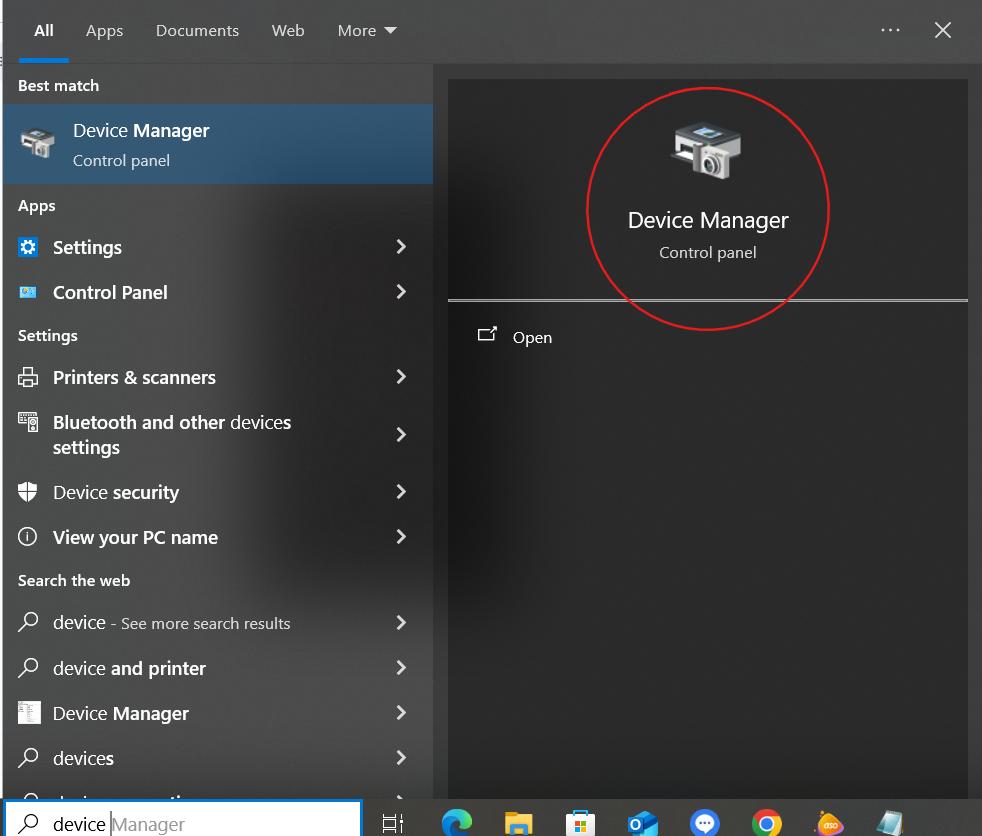Expand the Settings app result arrow
The height and width of the screenshot is (836, 982).
point(401,247)
